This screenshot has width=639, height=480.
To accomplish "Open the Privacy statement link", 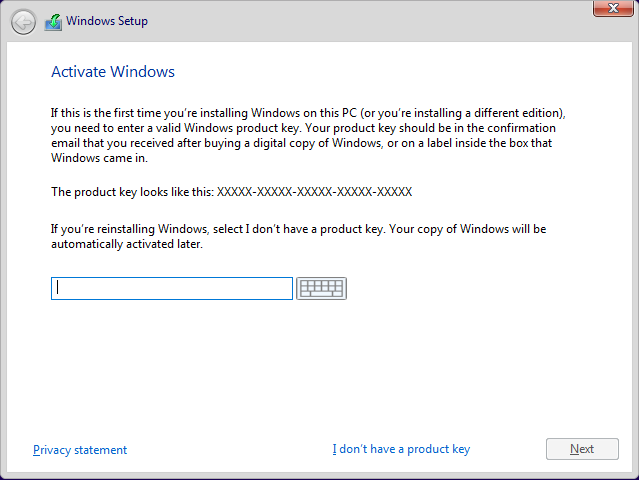I will 80,450.
